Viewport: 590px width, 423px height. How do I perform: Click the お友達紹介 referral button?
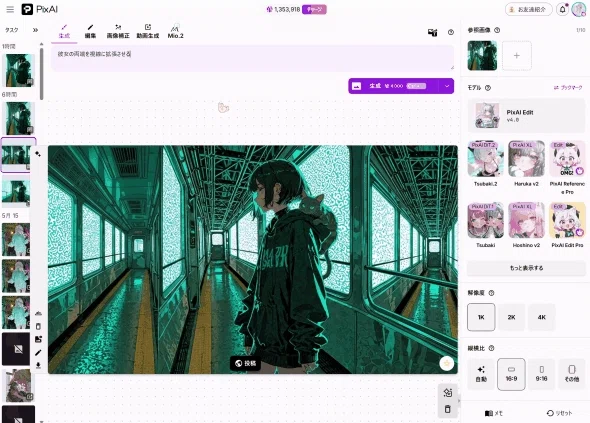[x=529, y=9]
